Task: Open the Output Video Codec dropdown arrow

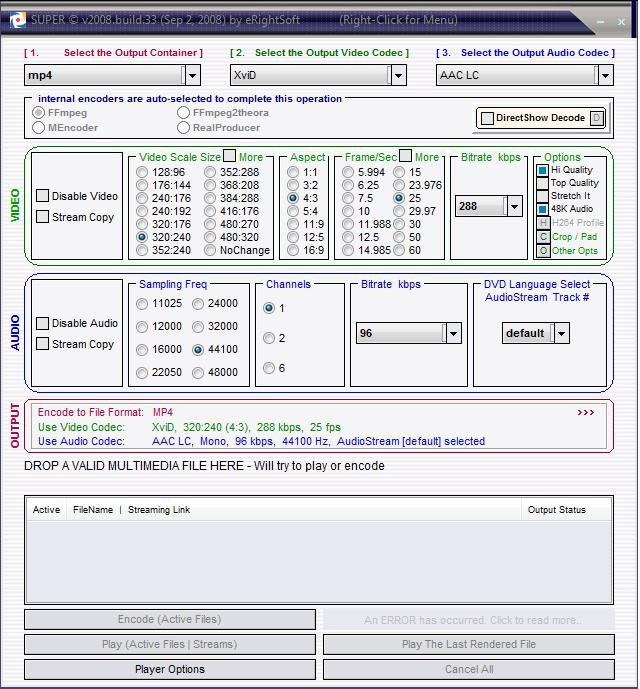Action: click(398, 75)
